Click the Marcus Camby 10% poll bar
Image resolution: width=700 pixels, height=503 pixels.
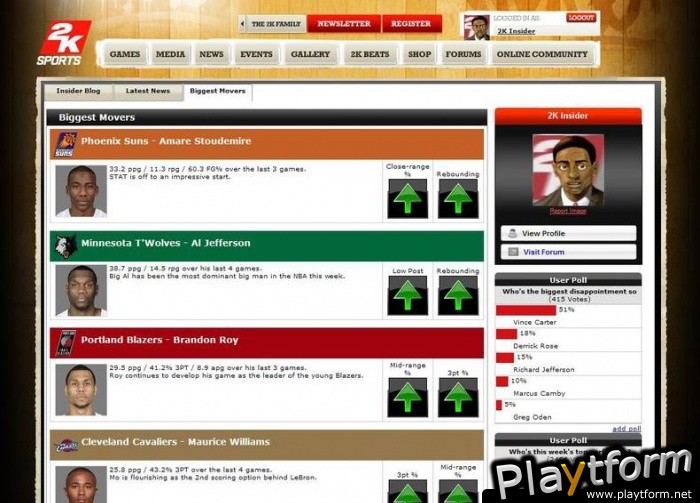[502, 381]
